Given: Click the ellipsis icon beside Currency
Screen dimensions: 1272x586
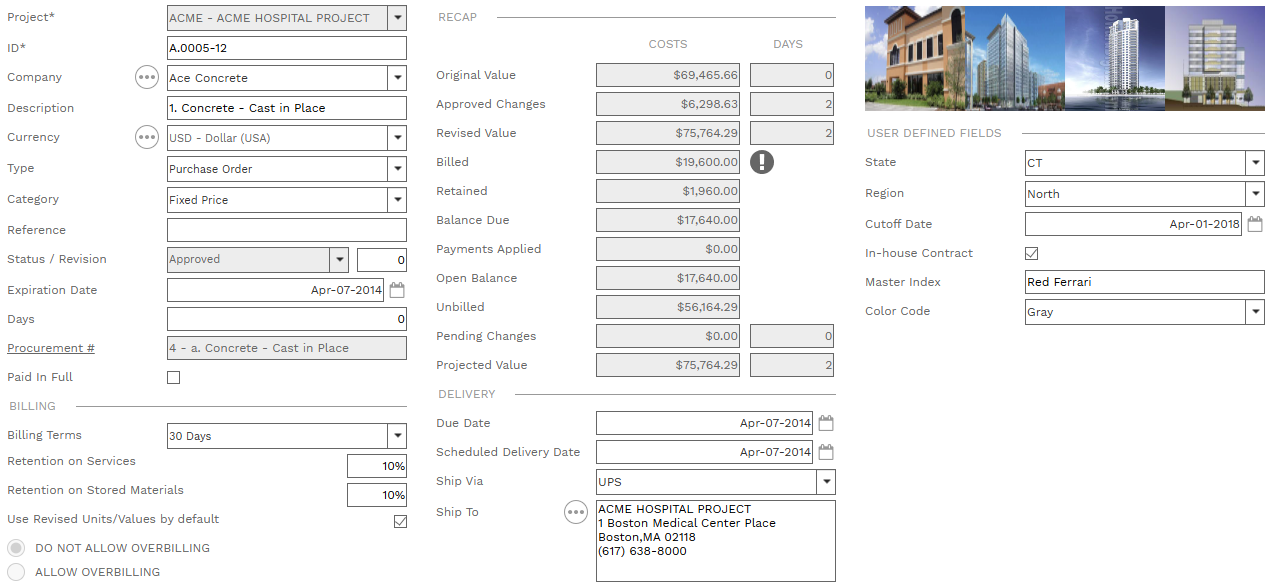Looking at the screenshot, I should click(x=147, y=137).
